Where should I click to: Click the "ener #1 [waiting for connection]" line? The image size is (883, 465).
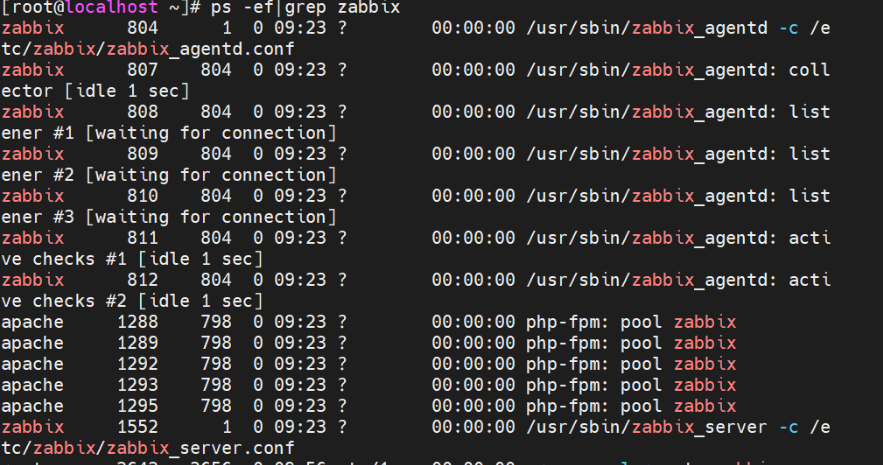tap(168, 133)
